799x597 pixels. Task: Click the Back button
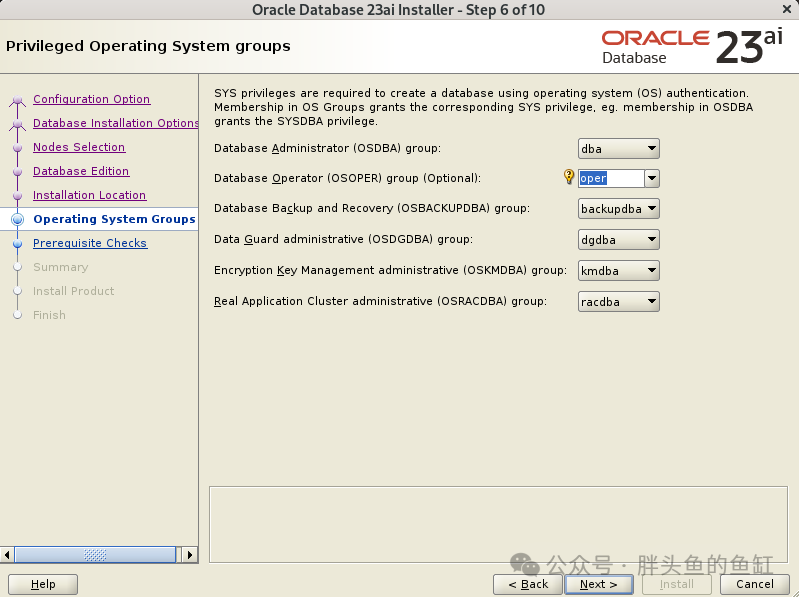[x=528, y=584]
